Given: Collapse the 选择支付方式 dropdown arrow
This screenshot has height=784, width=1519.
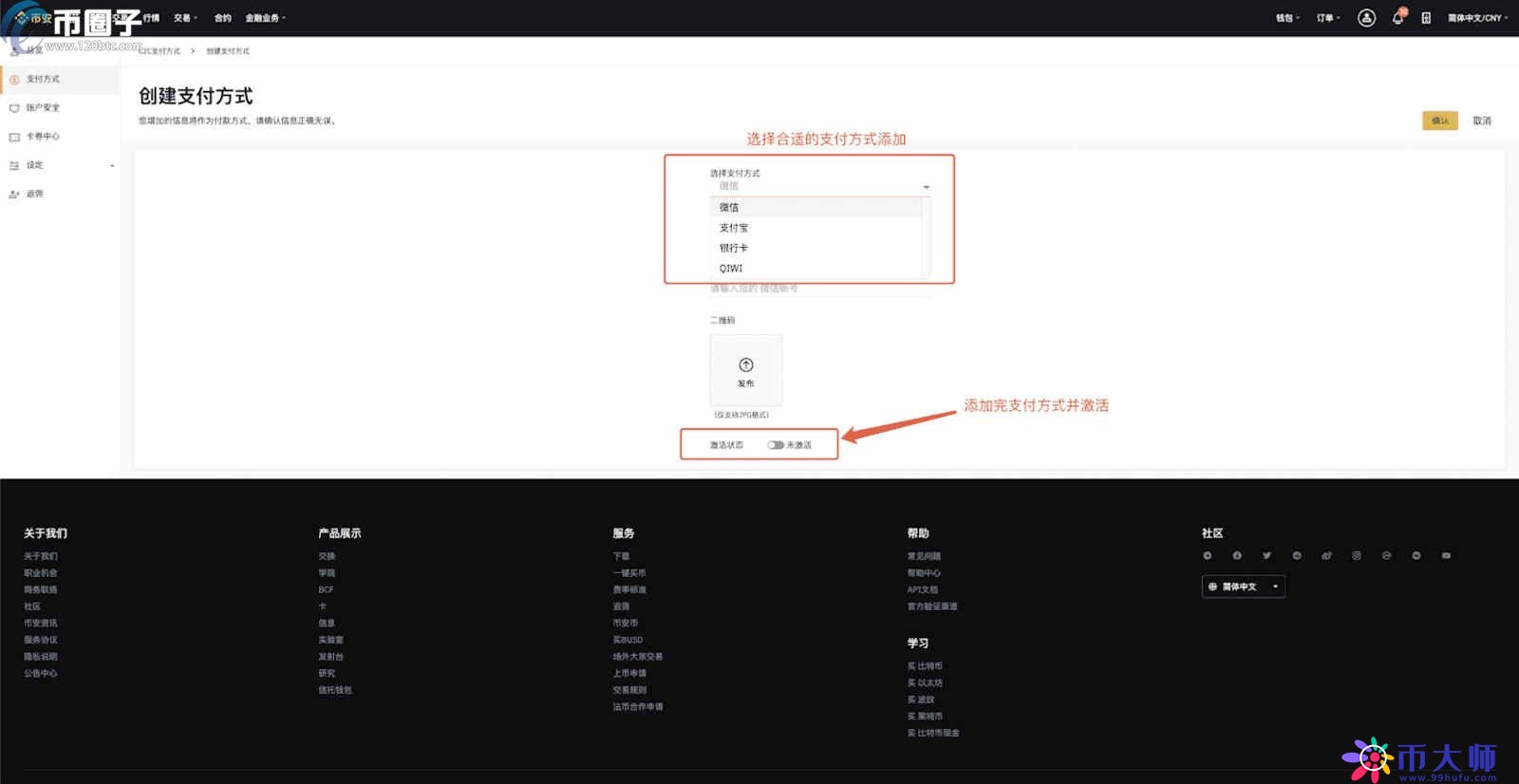Looking at the screenshot, I should tap(927, 187).
